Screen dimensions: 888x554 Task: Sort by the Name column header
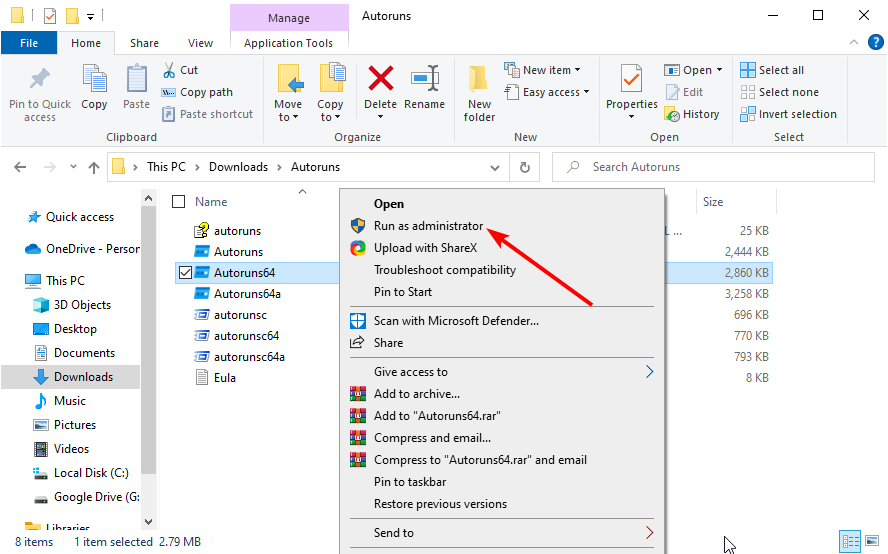click(211, 202)
